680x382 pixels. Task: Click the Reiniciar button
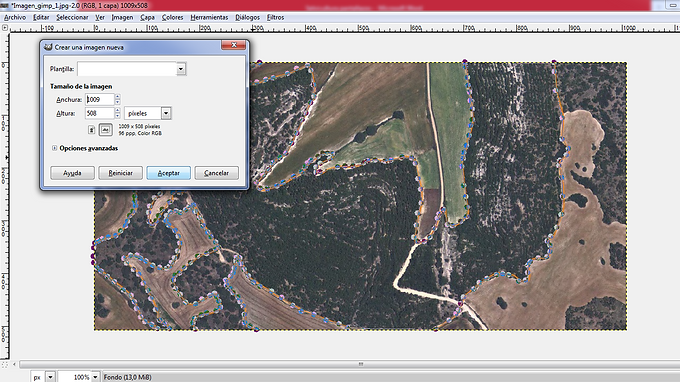pos(120,173)
